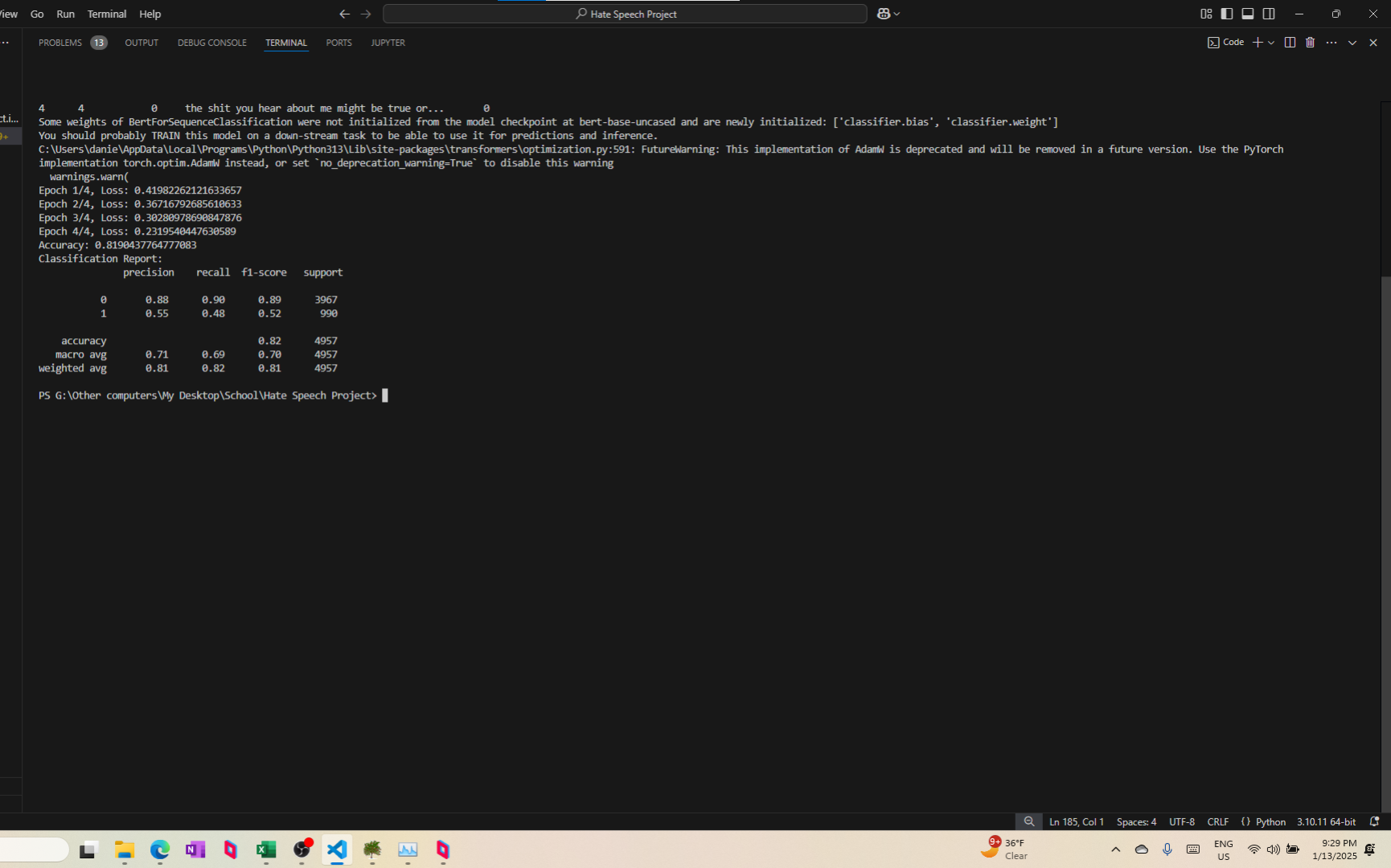Open Copilot chat icon in title bar
Screen dimensions: 1391x868
[884, 14]
